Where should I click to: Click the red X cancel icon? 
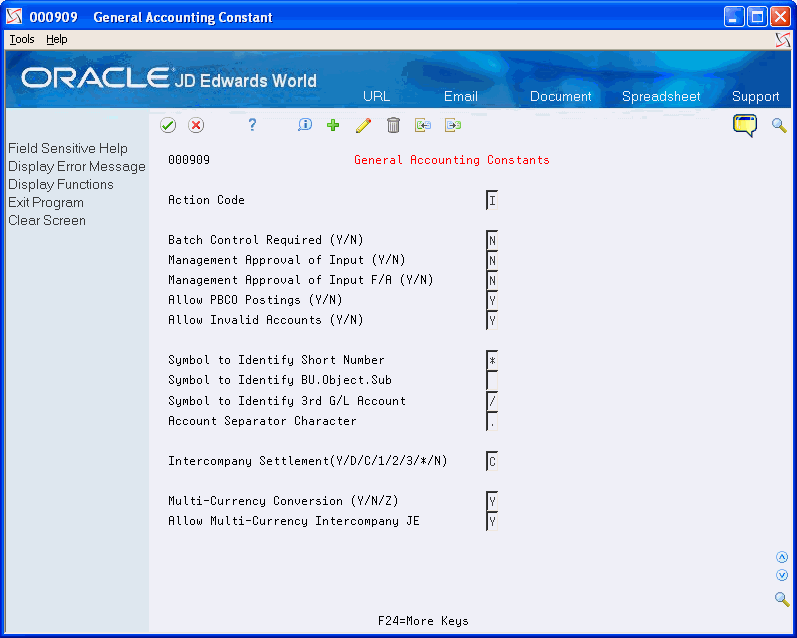click(196, 125)
